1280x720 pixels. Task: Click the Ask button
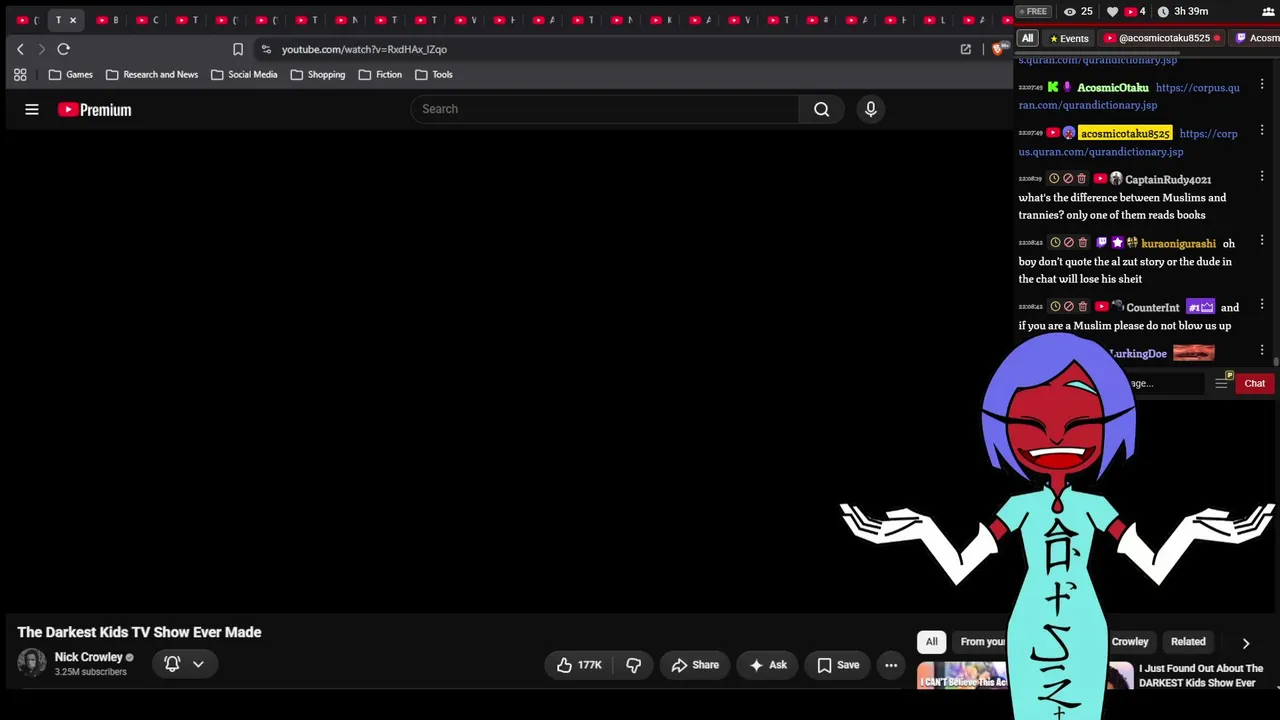[768, 665]
